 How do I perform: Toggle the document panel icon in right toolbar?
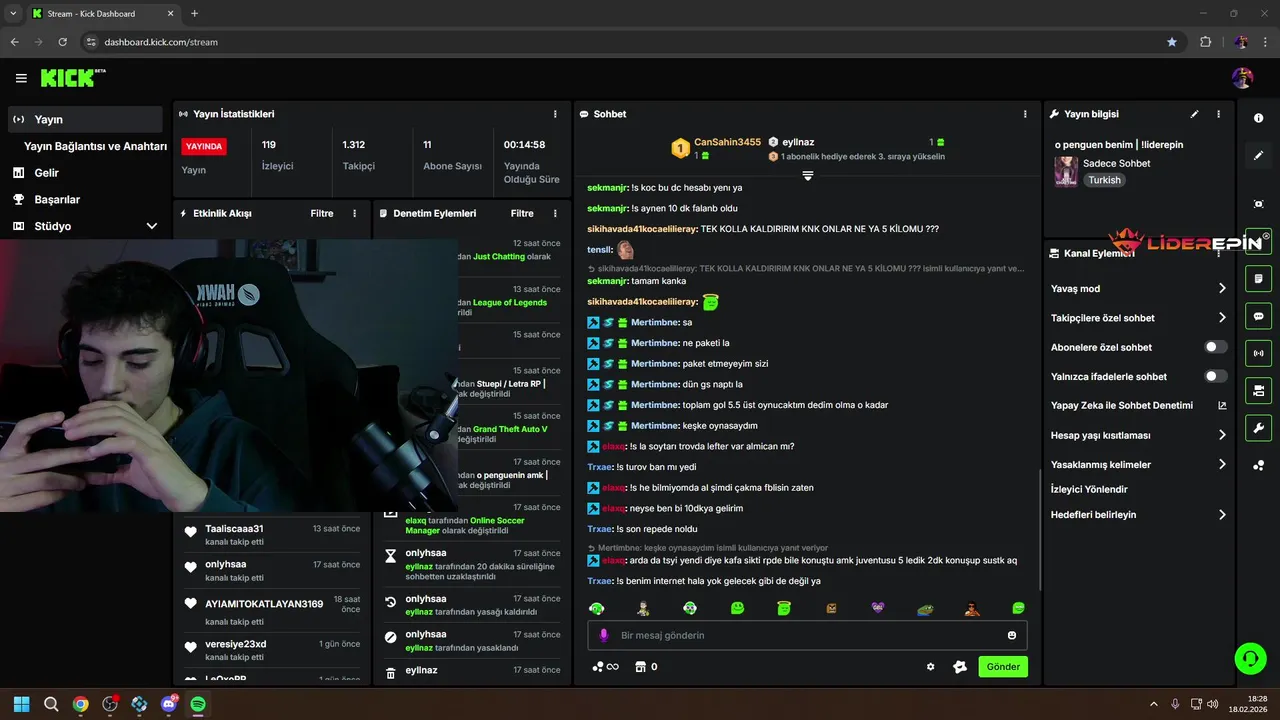point(1258,278)
